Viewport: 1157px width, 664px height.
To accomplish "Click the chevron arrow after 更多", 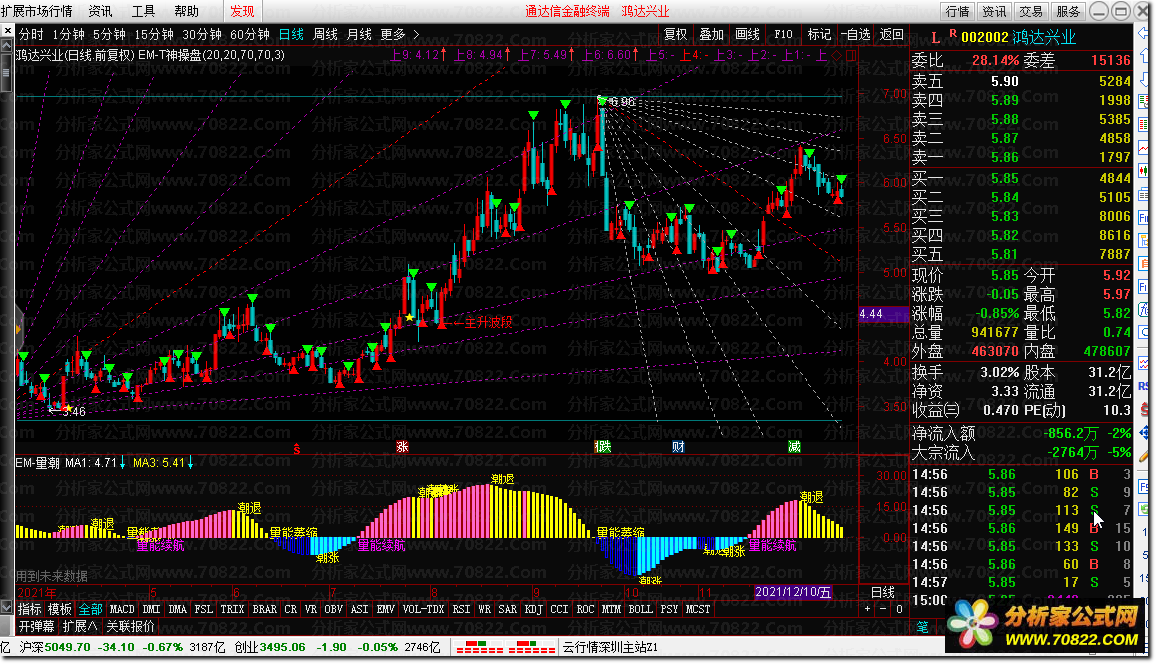I will [x=416, y=34].
